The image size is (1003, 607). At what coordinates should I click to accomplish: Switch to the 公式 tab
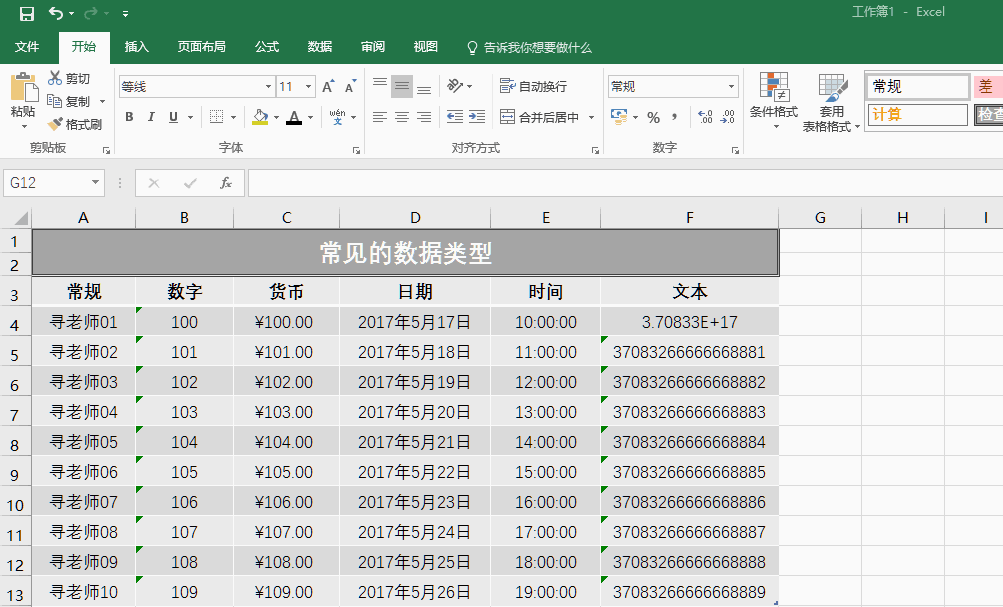pos(267,47)
